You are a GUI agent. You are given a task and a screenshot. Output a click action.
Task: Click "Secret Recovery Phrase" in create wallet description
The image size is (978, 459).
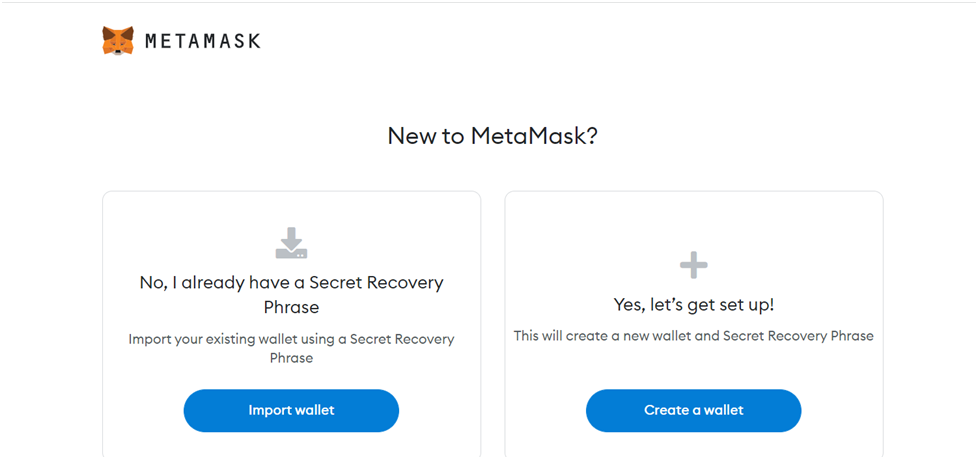(798, 336)
